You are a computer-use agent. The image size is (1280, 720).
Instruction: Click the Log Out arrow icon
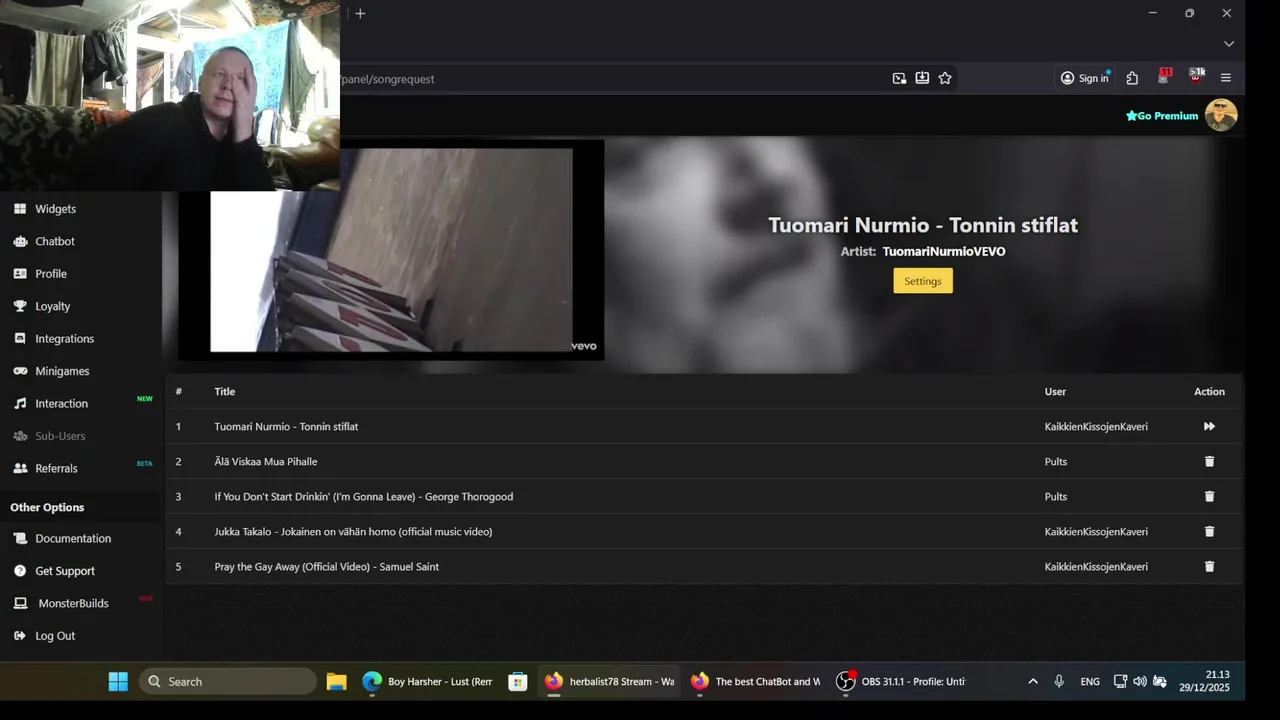click(x=20, y=636)
